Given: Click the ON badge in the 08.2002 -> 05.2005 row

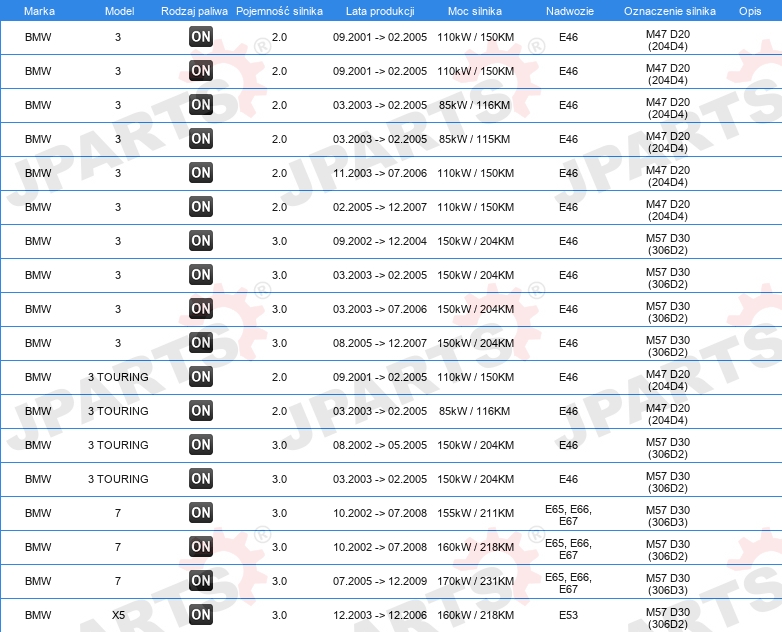Looking at the screenshot, I should [201, 444].
